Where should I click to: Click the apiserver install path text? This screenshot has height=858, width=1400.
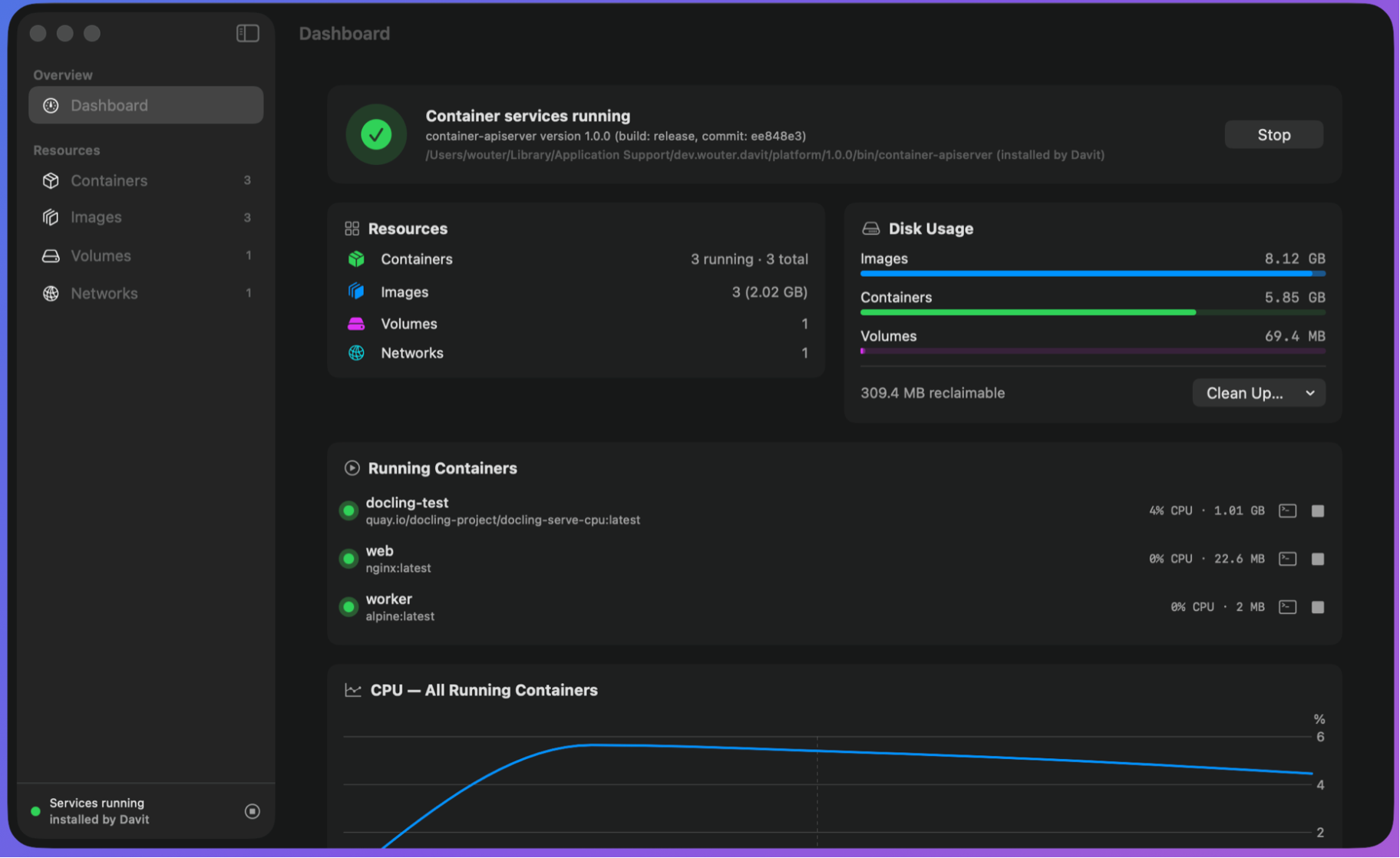point(765,155)
